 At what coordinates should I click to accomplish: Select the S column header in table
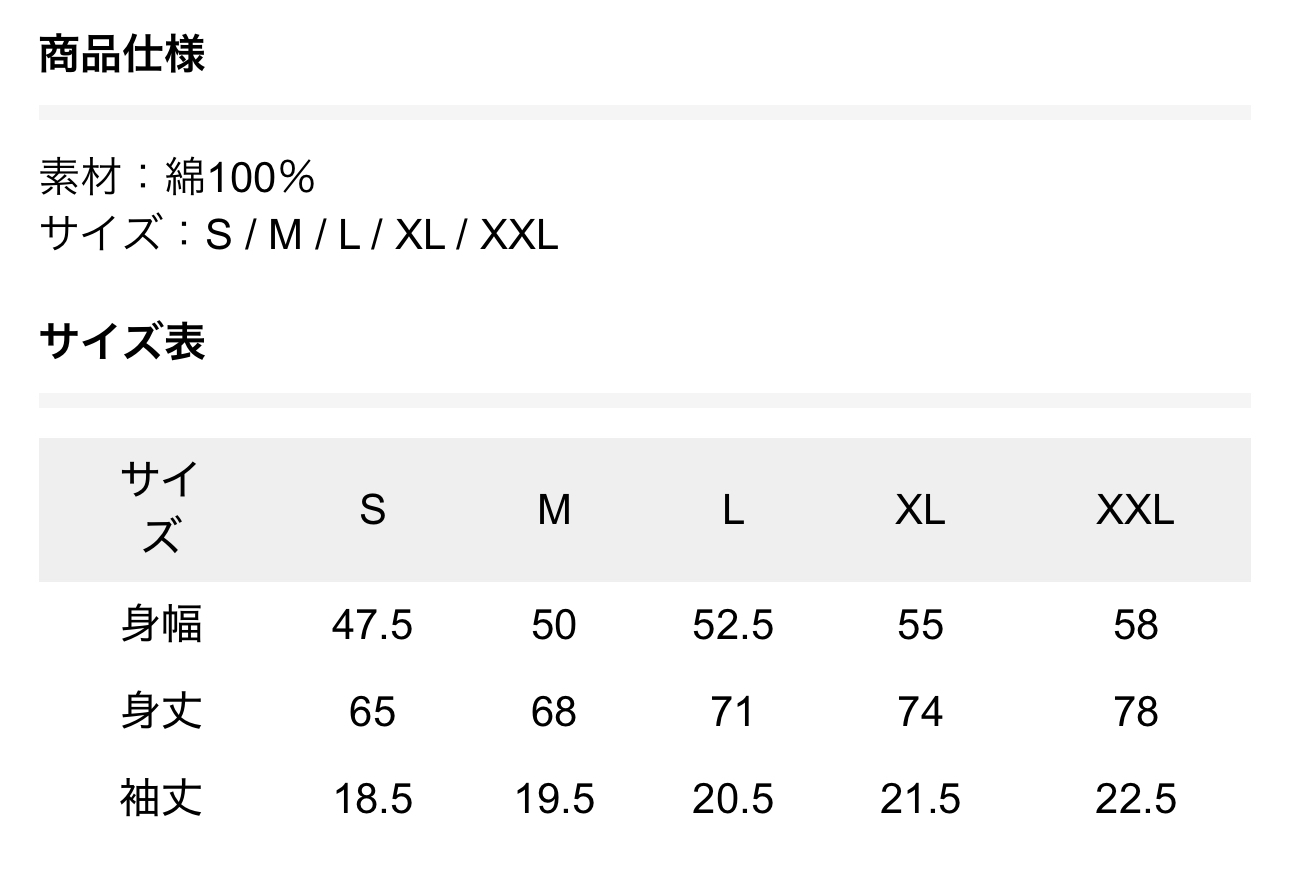click(372, 510)
